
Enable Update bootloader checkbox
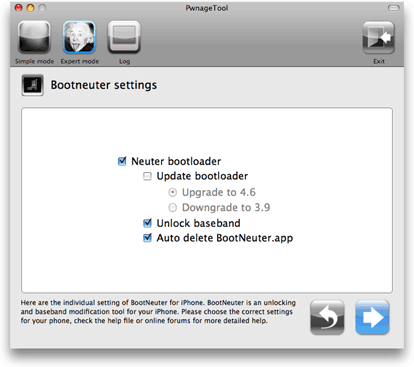147,176
